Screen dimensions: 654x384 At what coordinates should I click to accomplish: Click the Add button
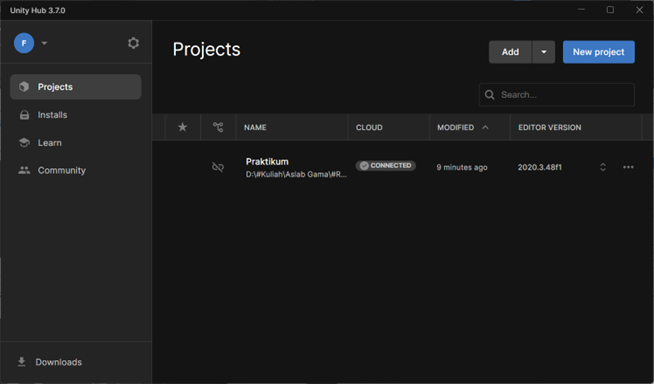[x=511, y=52]
